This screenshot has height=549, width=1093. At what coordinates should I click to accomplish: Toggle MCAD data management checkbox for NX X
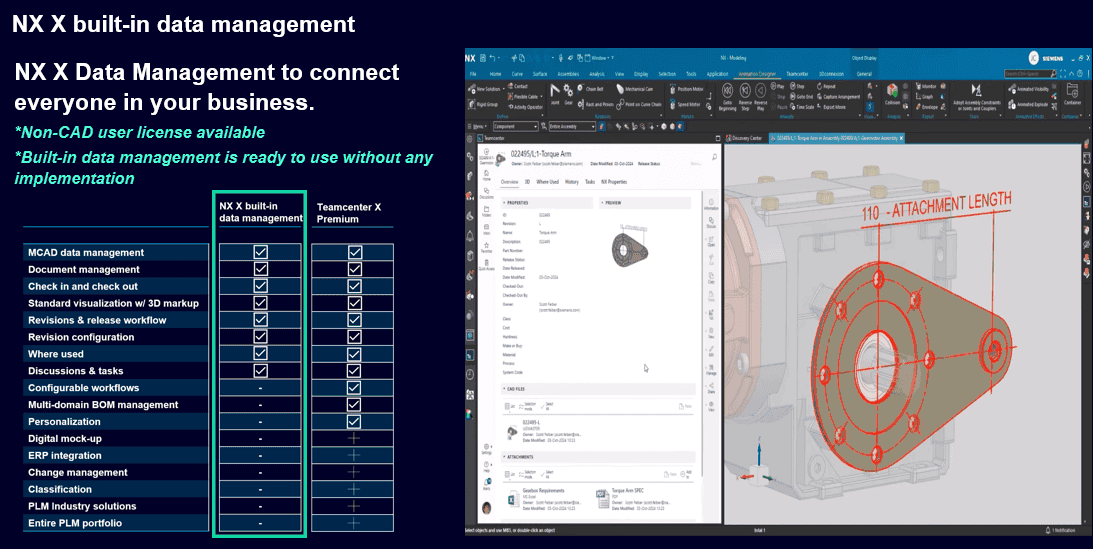pyautogui.click(x=260, y=253)
